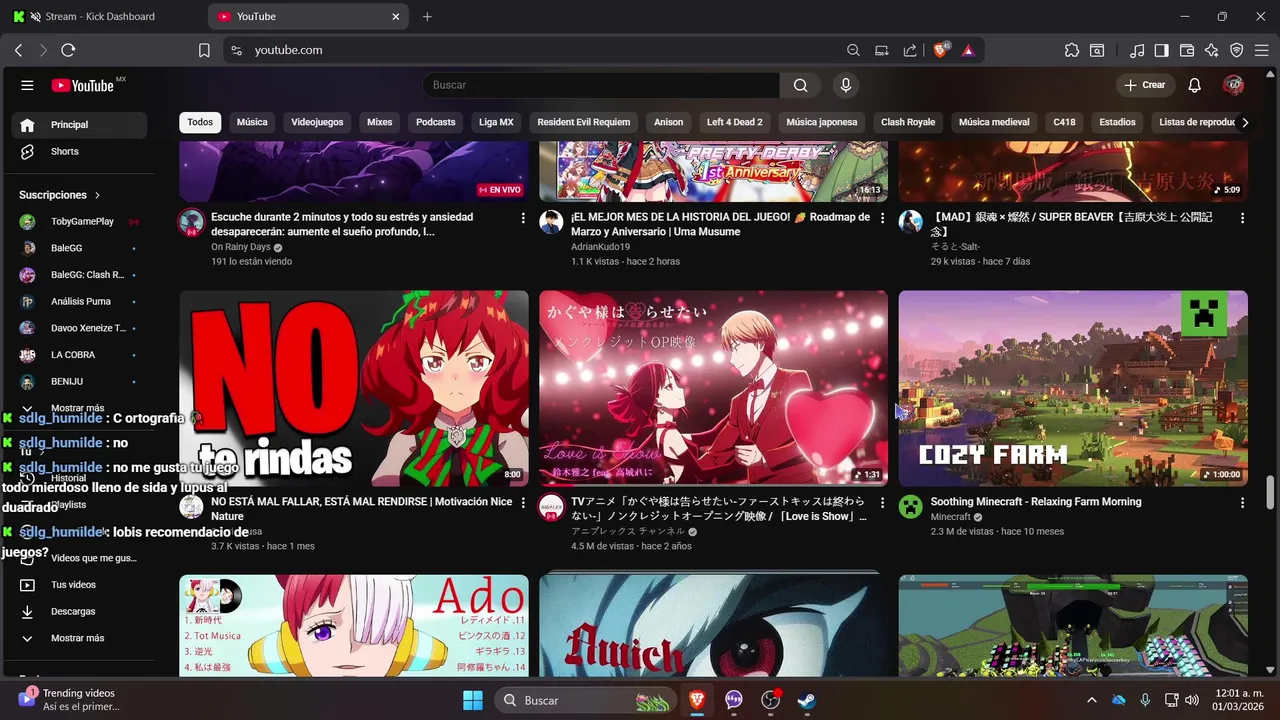Reload the page in browser

pos(68,50)
